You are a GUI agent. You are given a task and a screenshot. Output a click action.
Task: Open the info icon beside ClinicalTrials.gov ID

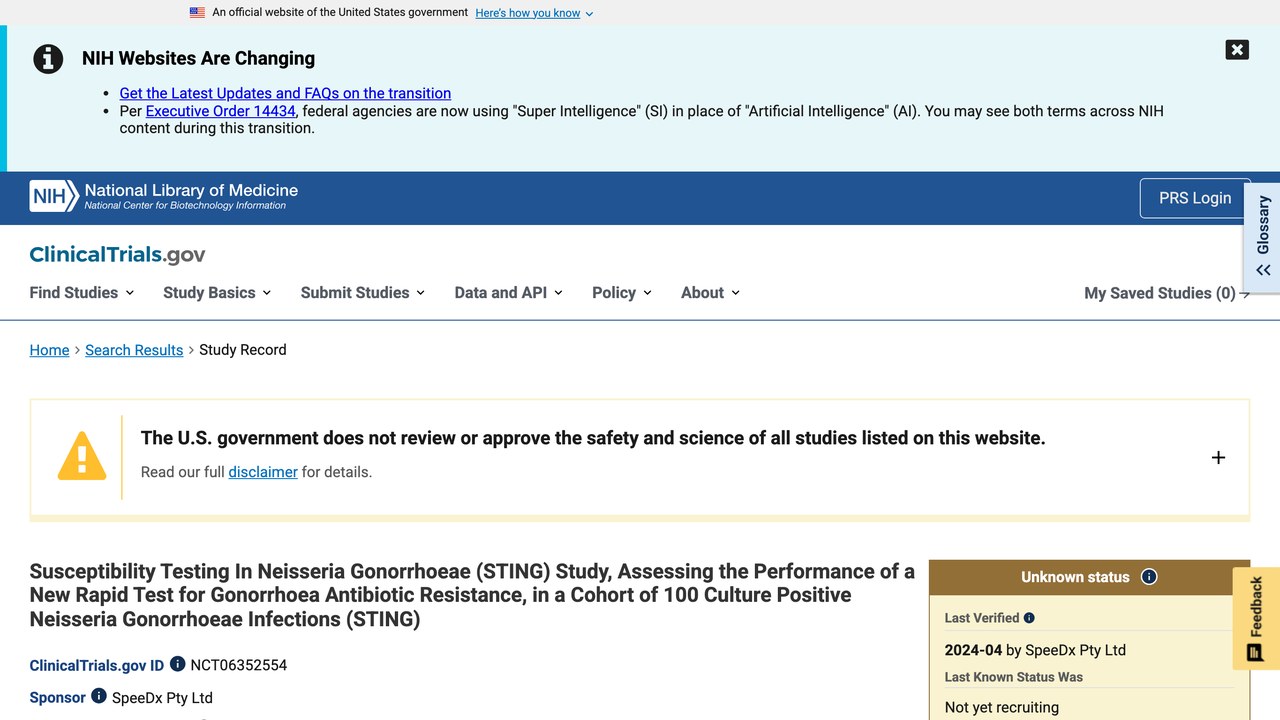coord(177,663)
